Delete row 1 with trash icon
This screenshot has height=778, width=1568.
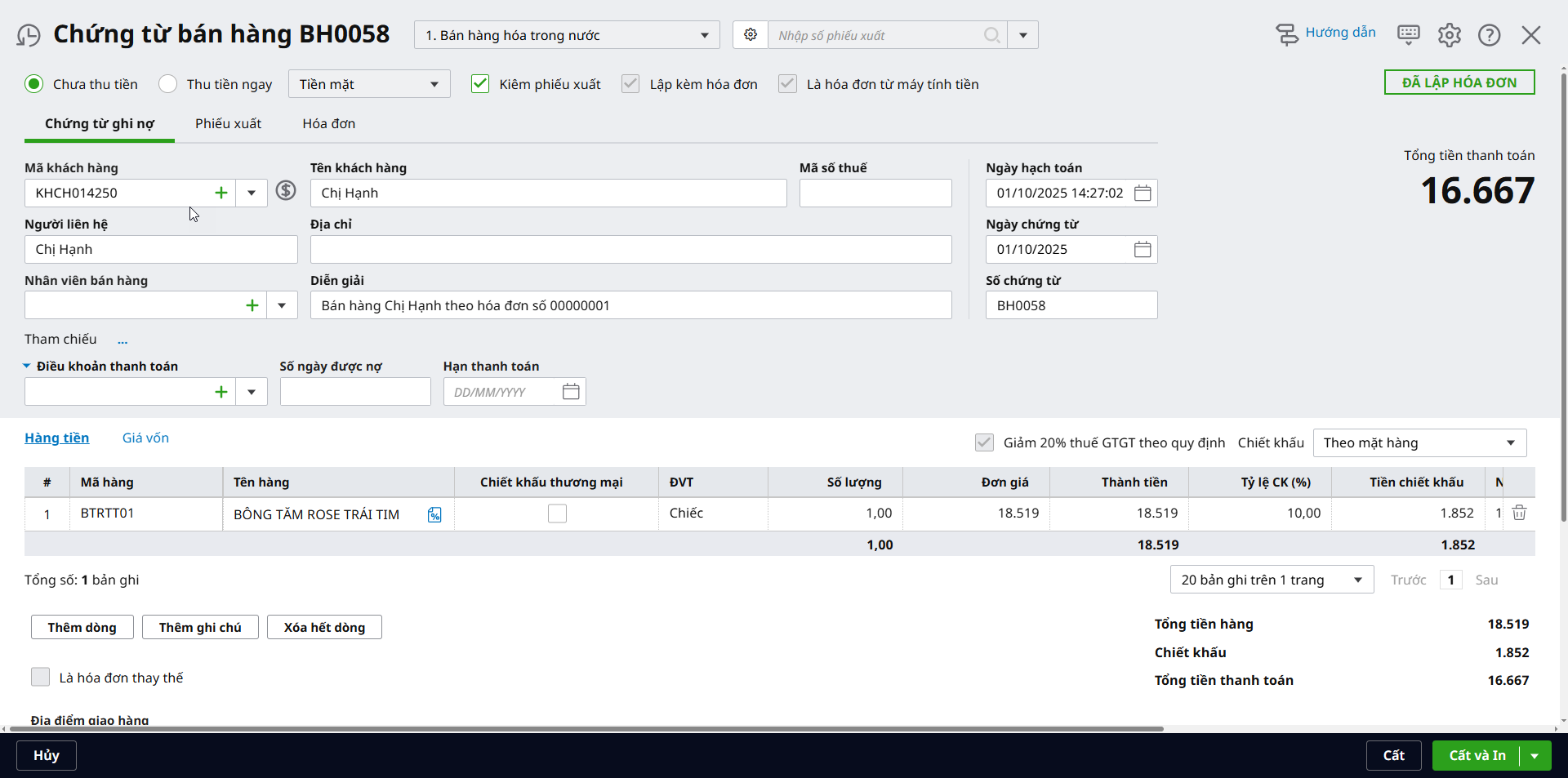click(x=1519, y=513)
